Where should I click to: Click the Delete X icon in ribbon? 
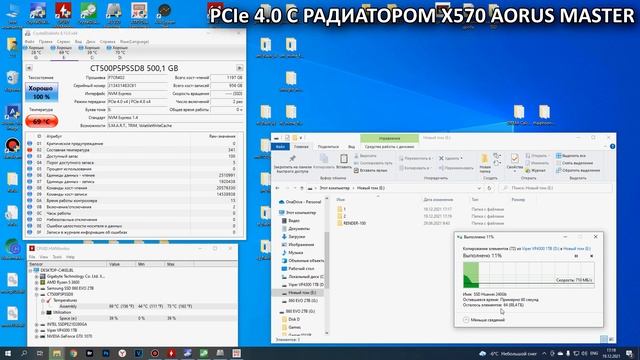coord(441,158)
